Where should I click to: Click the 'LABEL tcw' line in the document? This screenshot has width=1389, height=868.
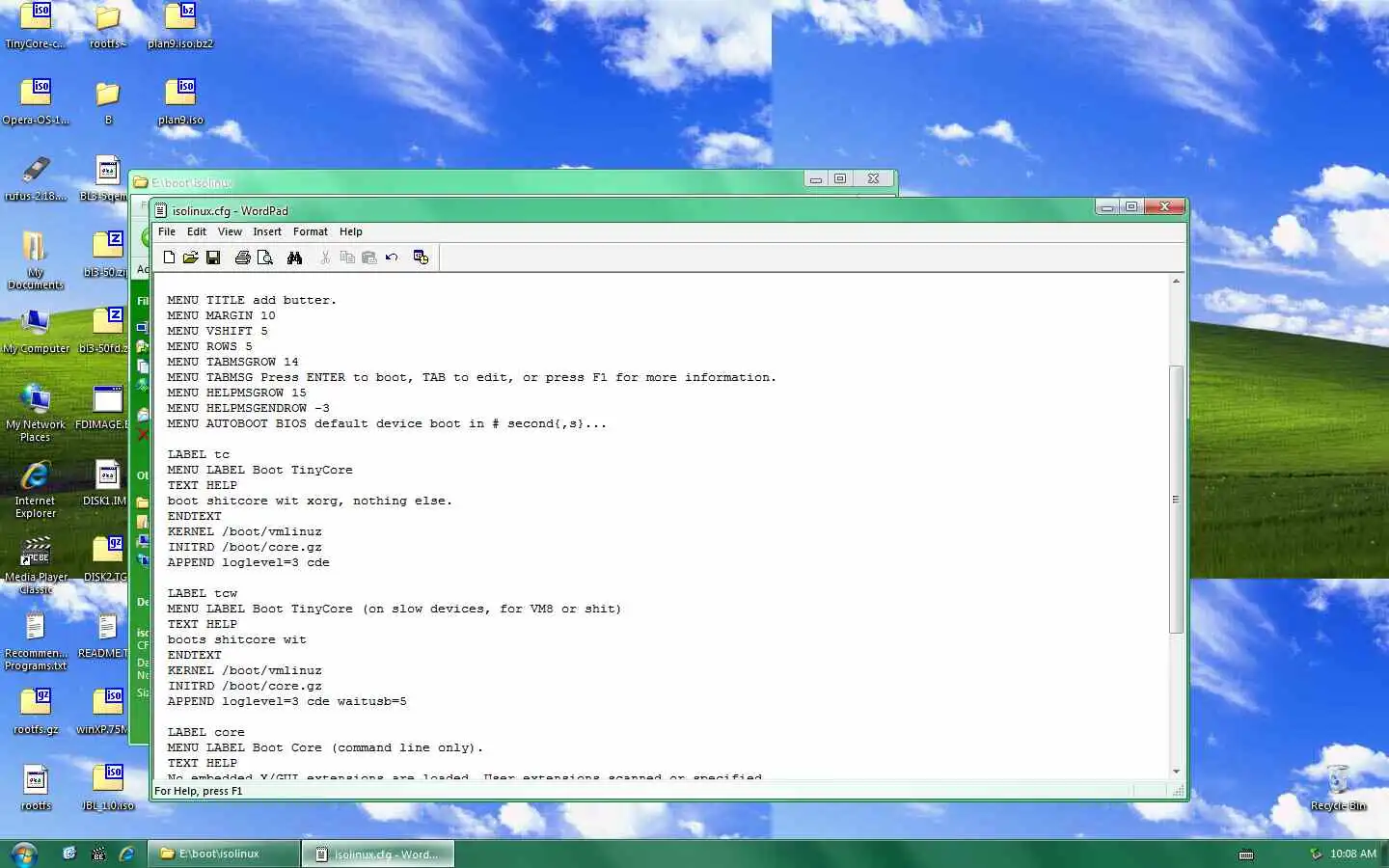[x=203, y=593]
